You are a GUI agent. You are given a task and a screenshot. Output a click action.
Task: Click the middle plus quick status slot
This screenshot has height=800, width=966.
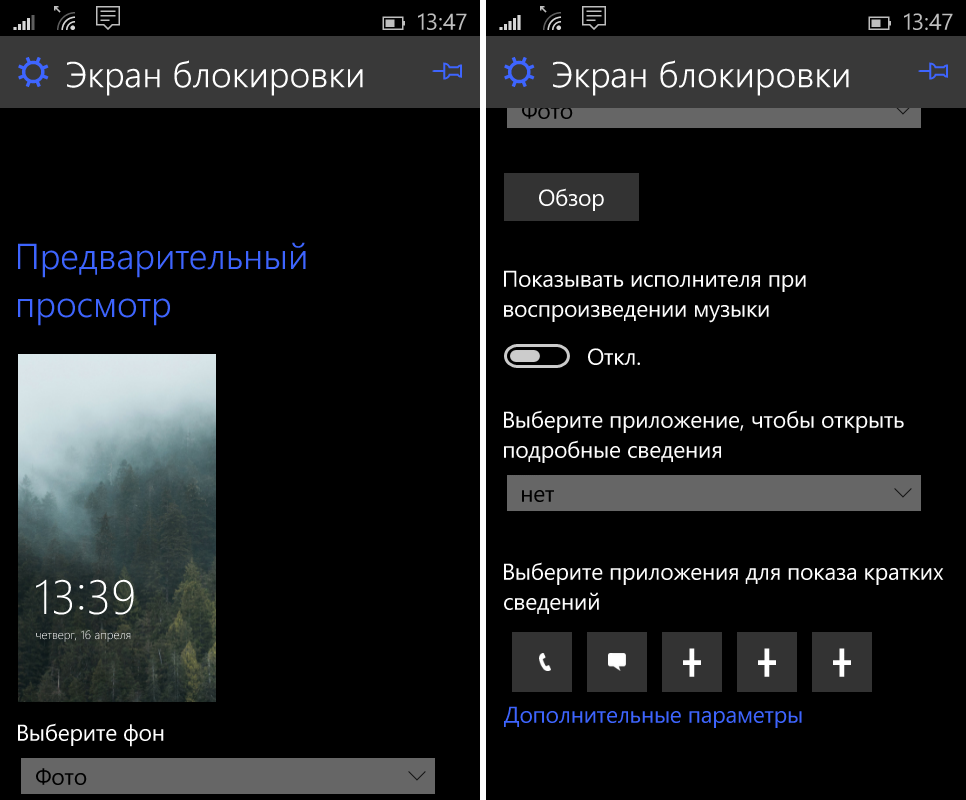767,662
